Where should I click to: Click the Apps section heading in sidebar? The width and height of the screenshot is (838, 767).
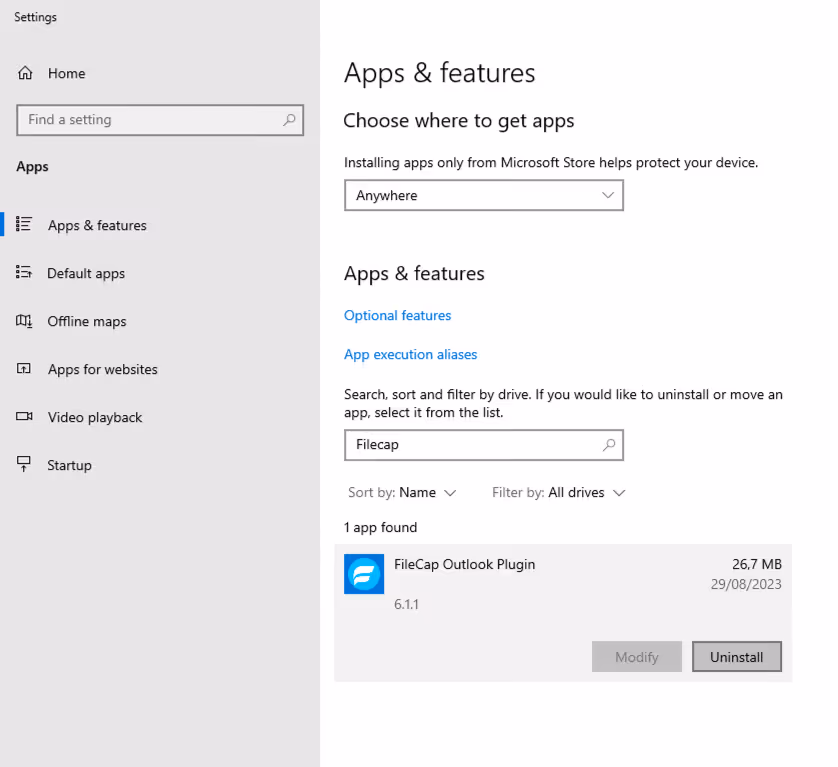click(x=32, y=167)
